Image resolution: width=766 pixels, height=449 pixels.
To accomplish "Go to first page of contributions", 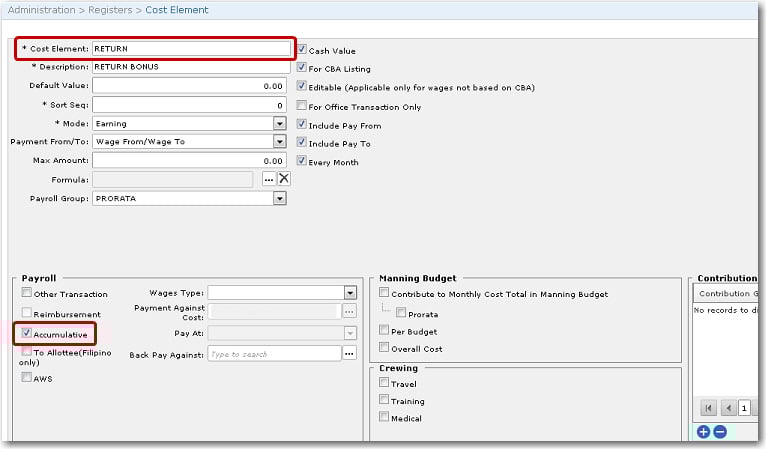I will click(708, 407).
